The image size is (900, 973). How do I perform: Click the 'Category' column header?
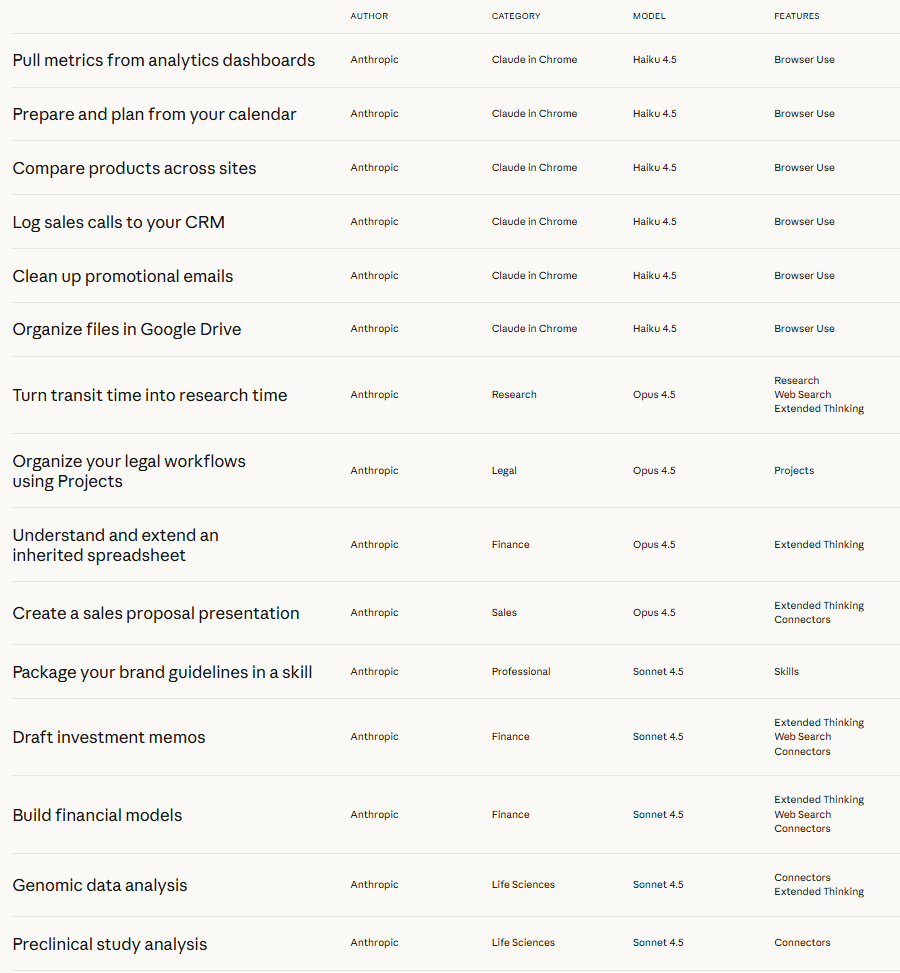[516, 16]
